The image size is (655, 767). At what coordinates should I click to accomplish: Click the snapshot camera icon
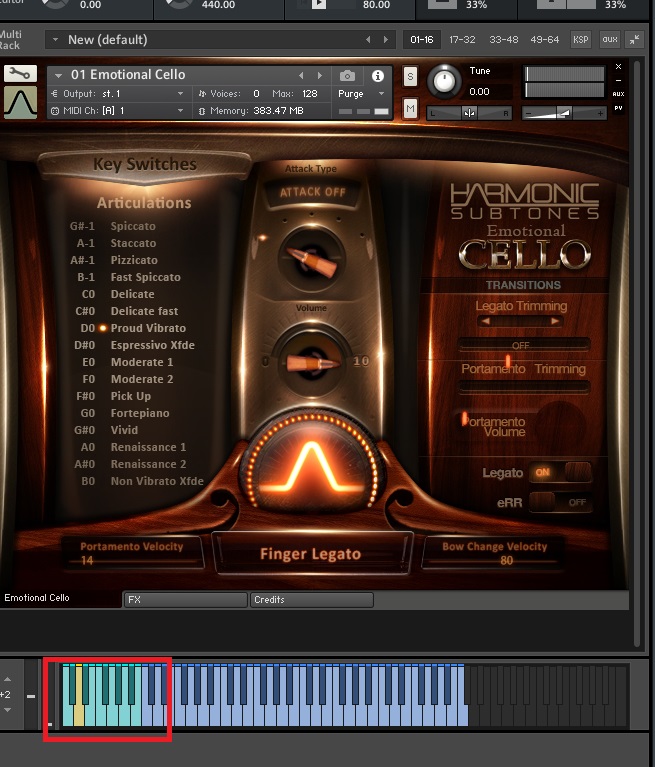point(347,76)
